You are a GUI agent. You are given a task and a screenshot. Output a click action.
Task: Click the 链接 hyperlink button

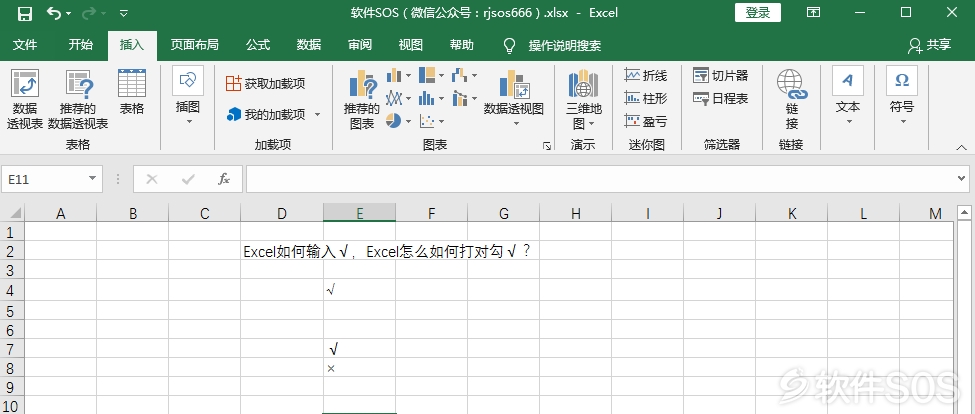(792, 99)
